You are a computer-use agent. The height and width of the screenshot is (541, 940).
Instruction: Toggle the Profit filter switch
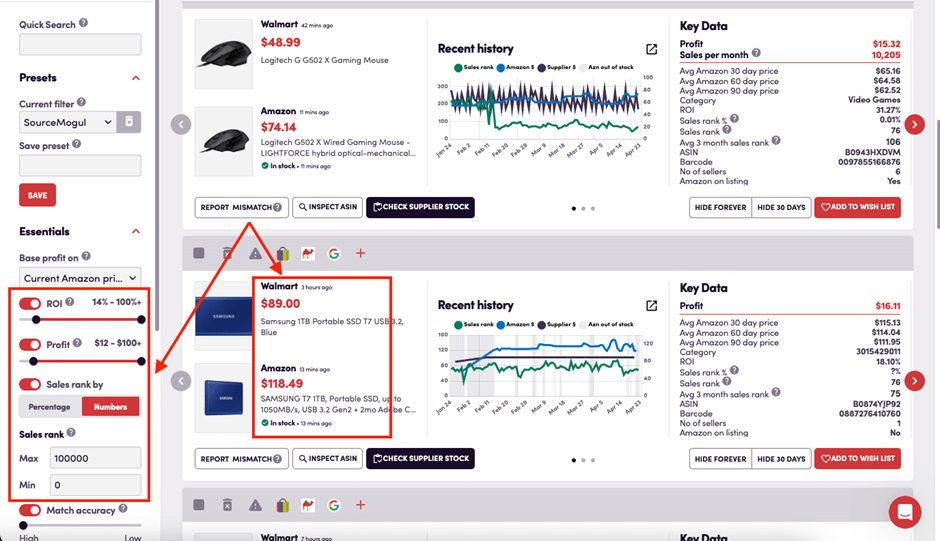pos(30,344)
